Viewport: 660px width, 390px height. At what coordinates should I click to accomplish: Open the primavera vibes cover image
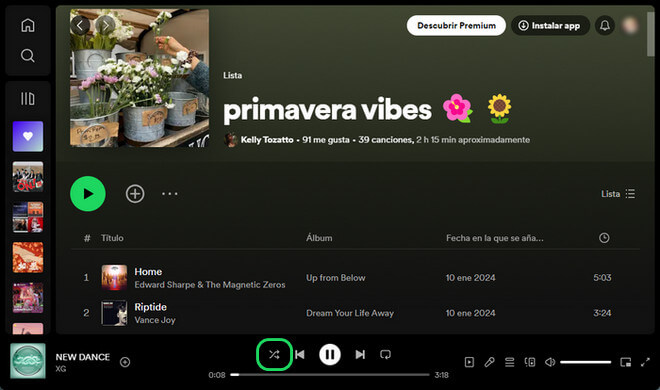139,78
